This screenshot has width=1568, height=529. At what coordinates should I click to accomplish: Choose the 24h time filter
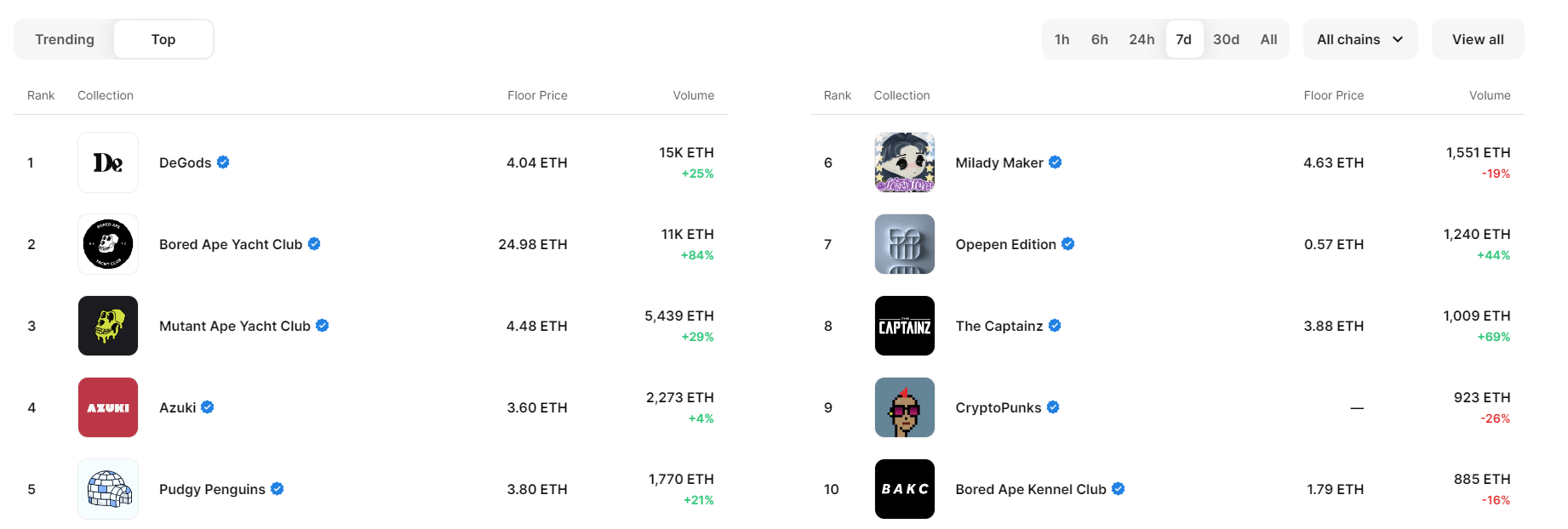(1142, 39)
